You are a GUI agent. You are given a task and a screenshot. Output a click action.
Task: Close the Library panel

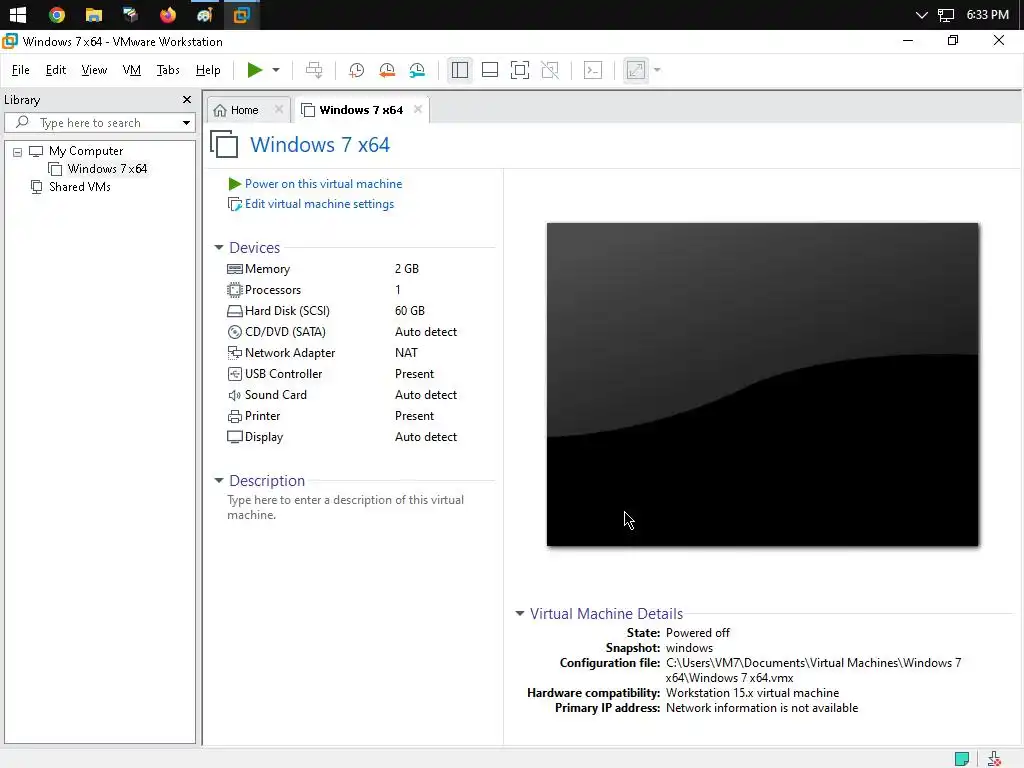click(187, 99)
